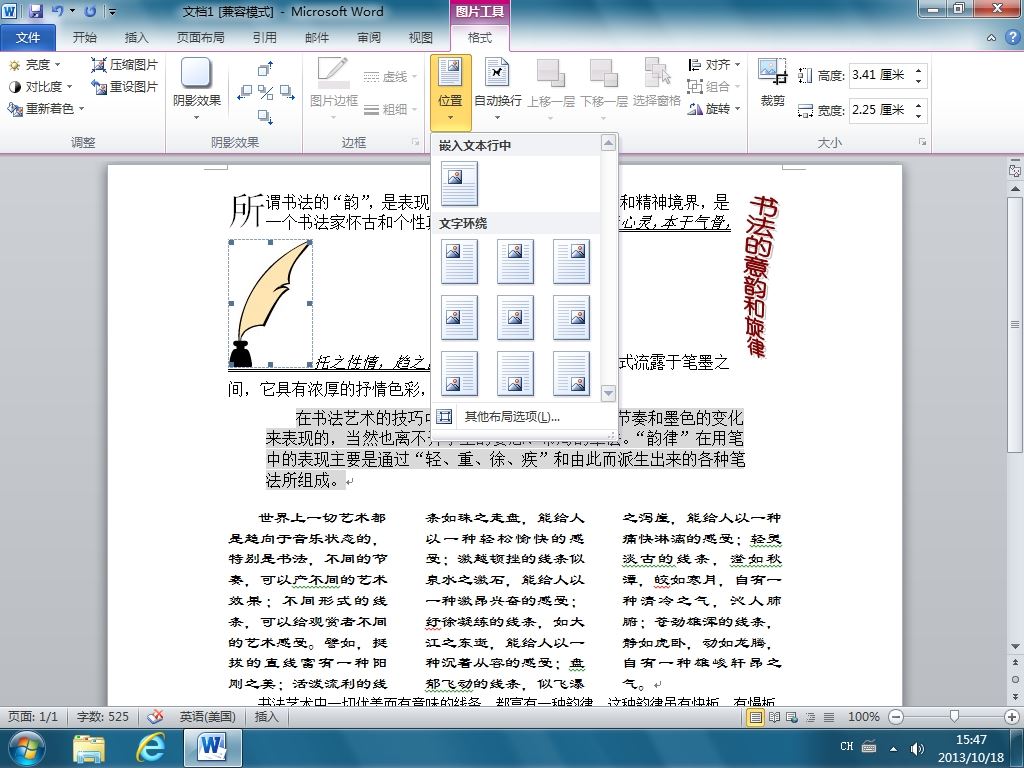This screenshot has height=768, width=1024.
Task: Open the dashes line style dropdown
Action: click(x=390, y=76)
